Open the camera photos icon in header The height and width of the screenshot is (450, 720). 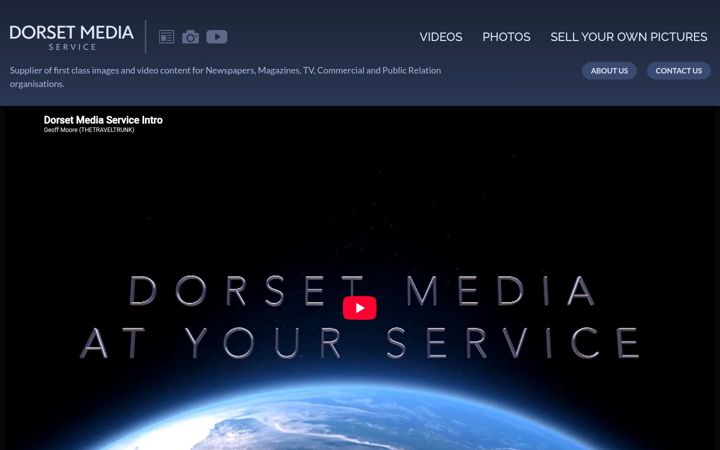pyautogui.click(x=191, y=37)
